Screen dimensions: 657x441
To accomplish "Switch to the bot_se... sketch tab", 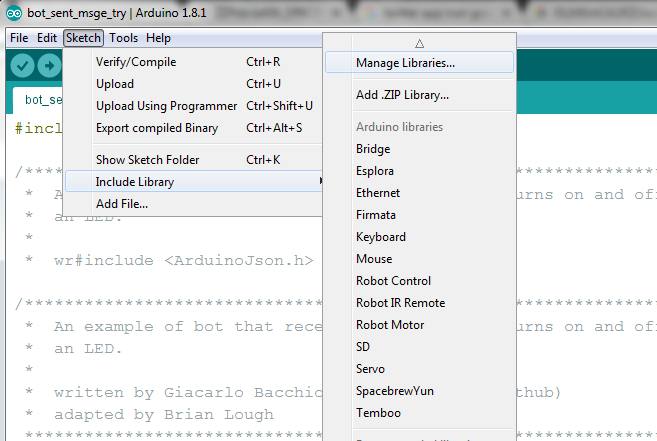I will (x=38, y=100).
